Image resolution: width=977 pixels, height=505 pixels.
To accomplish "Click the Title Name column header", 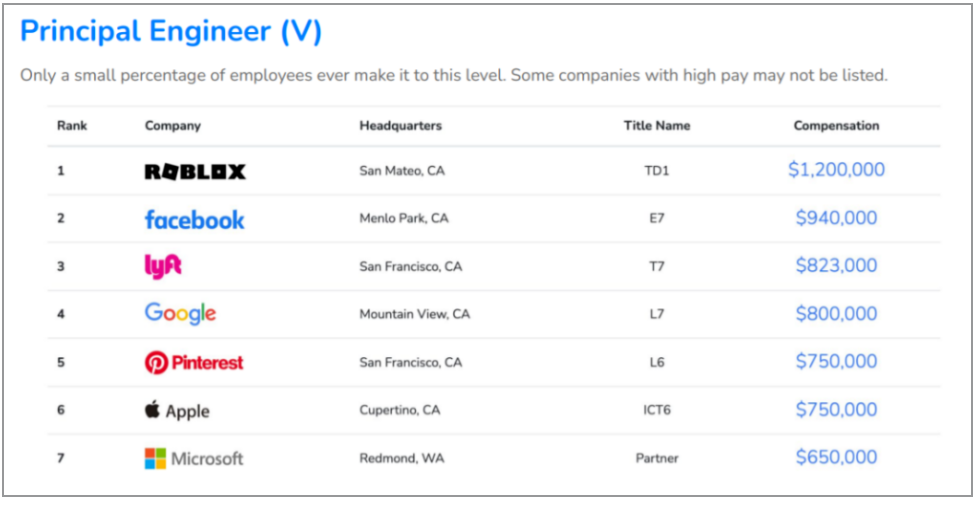I will tap(657, 126).
